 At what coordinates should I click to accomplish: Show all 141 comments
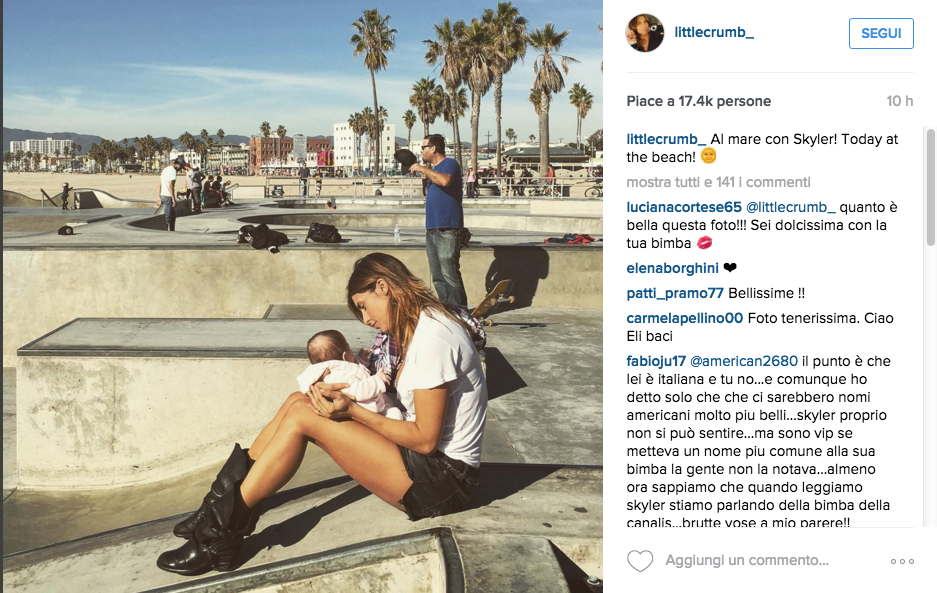point(718,182)
